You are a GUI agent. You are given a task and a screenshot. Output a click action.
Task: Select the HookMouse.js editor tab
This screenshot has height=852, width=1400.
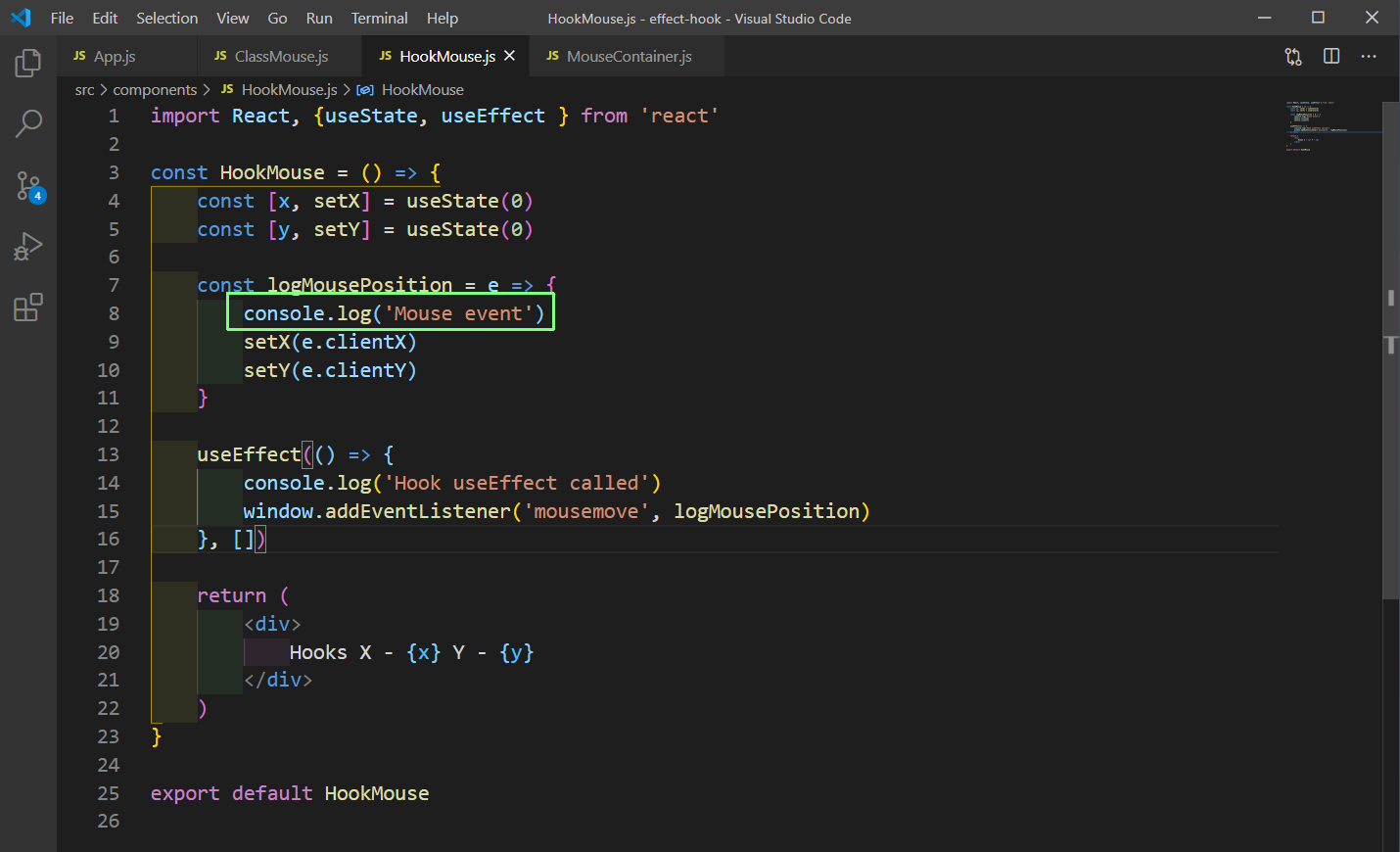(x=445, y=57)
